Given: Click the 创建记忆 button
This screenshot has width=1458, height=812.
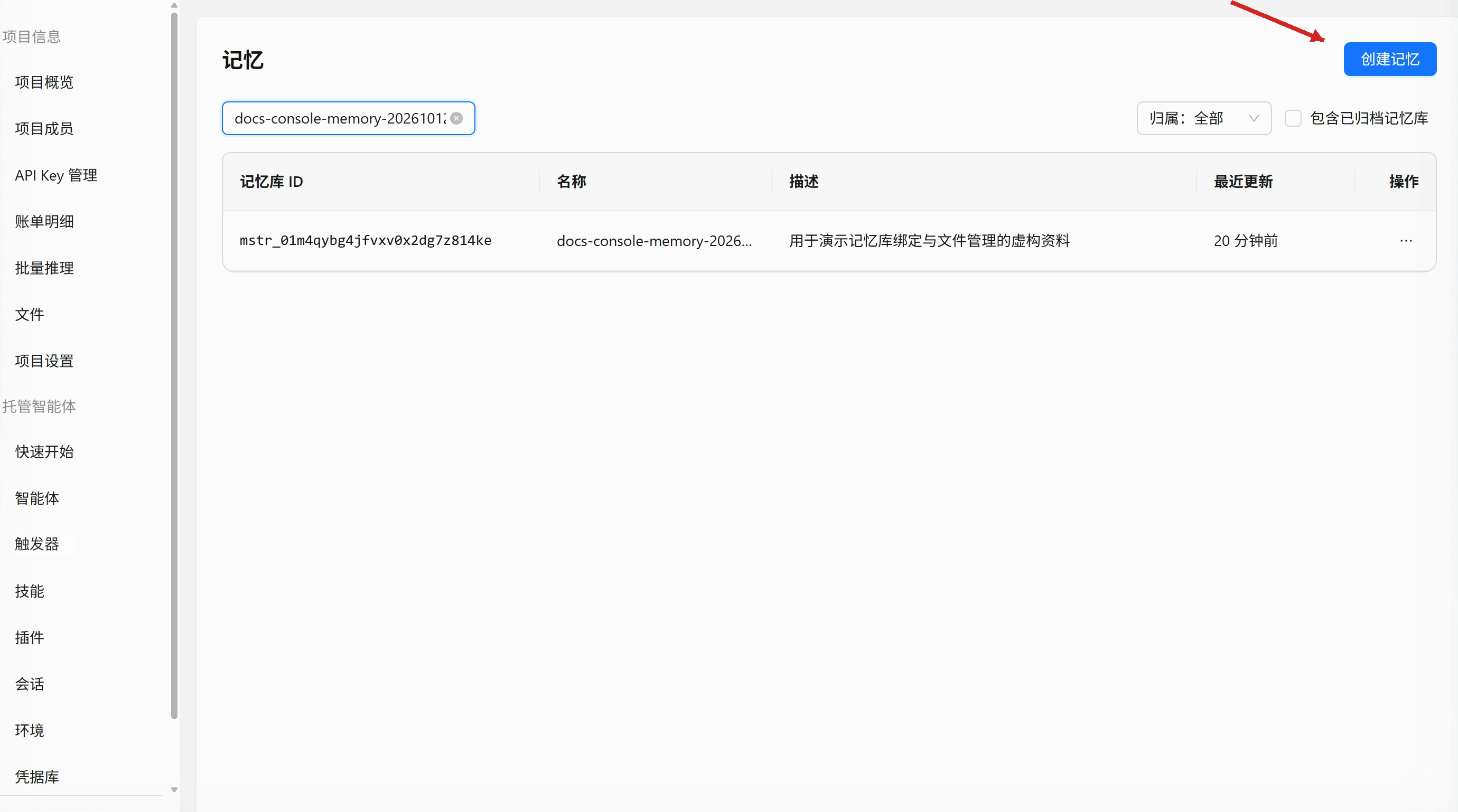Looking at the screenshot, I should click(x=1389, y=59).
